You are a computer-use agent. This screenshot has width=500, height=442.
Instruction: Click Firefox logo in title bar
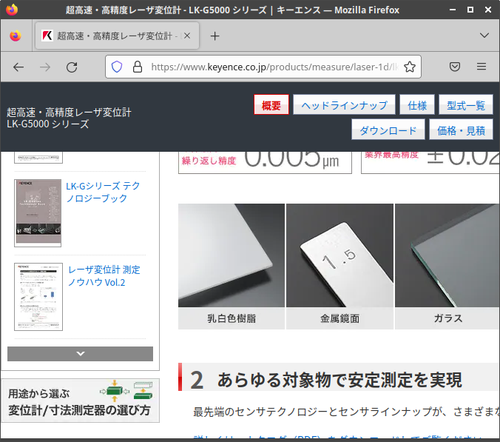pyautogui.click(x=12, y=9)
